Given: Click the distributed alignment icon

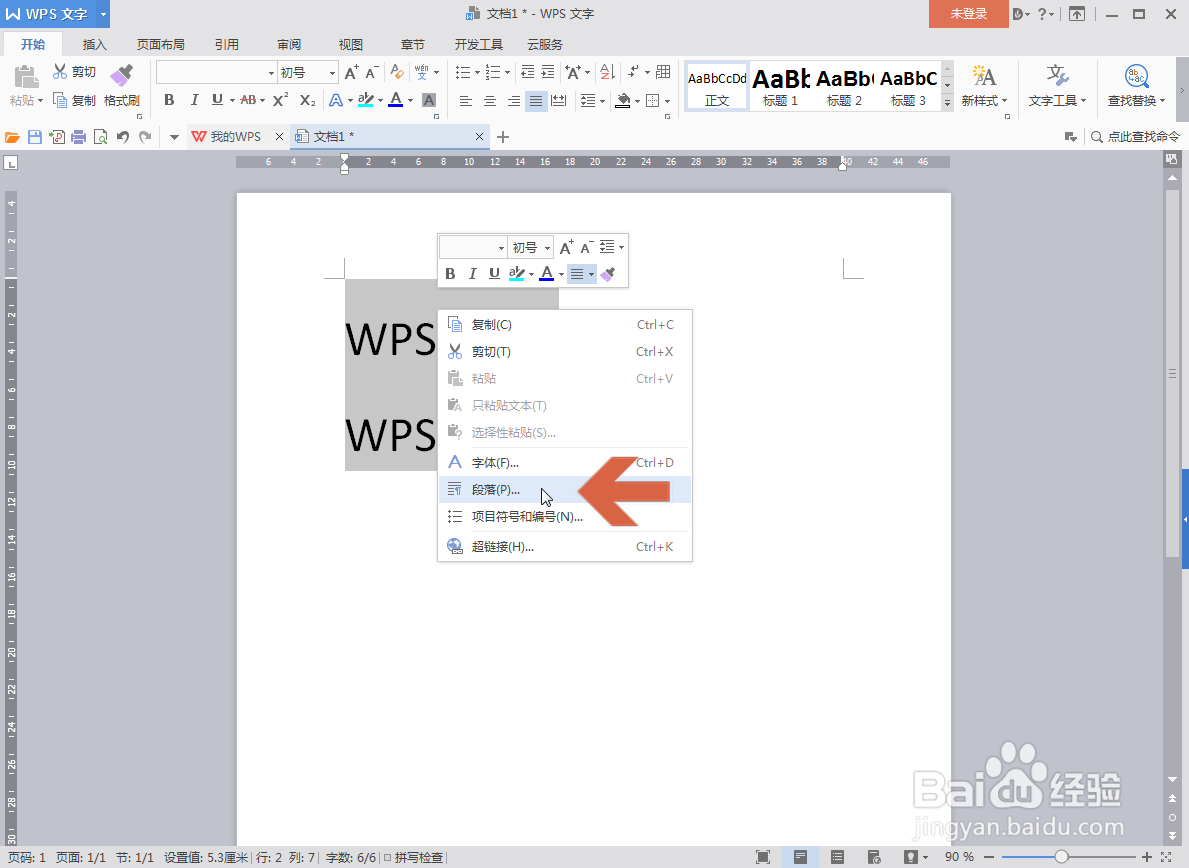Looking at the screenshot, I should pos(559,101).
